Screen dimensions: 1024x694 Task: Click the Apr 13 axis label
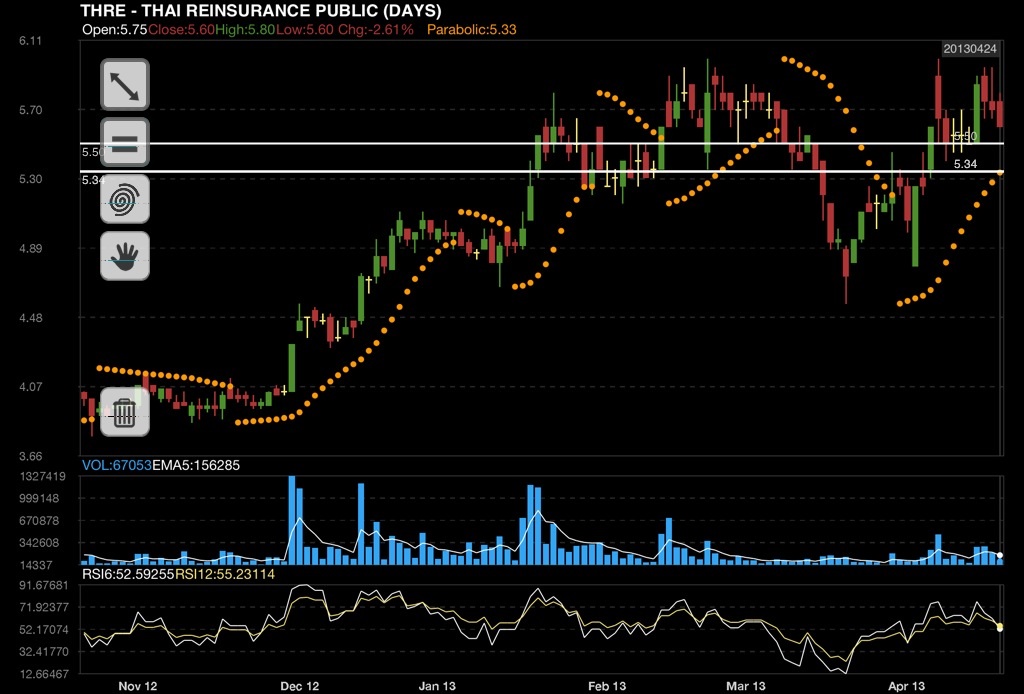coord(906,686)
